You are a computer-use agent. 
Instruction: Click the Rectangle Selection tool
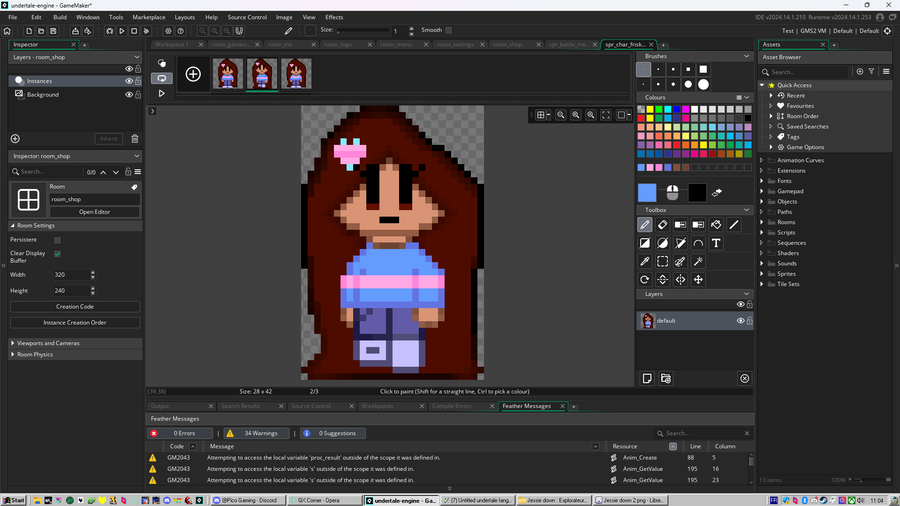(662, 261)
